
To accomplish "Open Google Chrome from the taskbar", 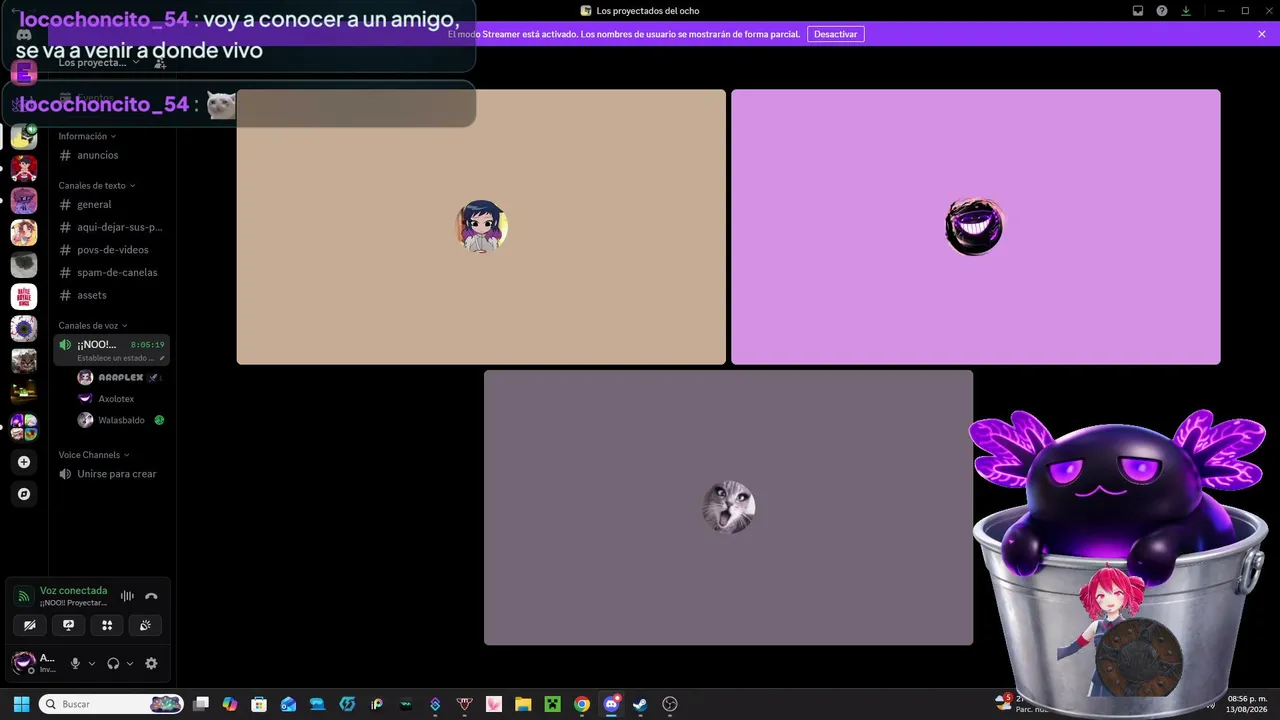I will (x=582, y=704).
